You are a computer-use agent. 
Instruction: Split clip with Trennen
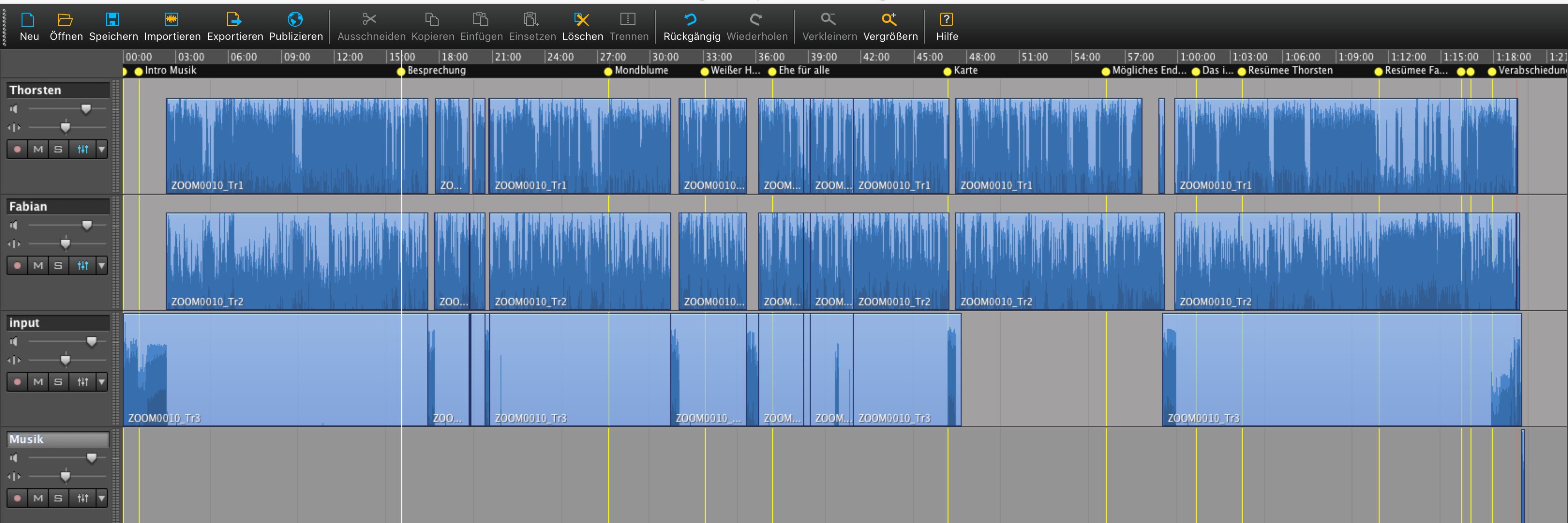point(628,27)
